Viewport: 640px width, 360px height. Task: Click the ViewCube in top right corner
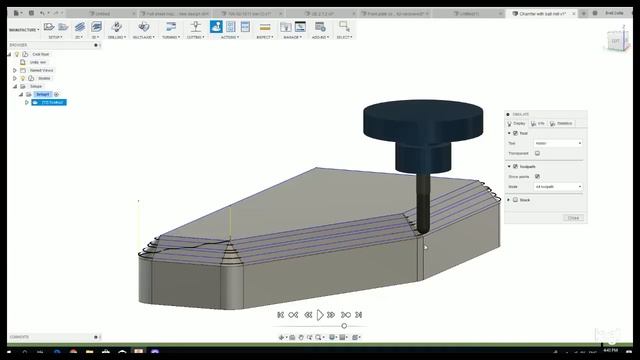click(616, 40)
